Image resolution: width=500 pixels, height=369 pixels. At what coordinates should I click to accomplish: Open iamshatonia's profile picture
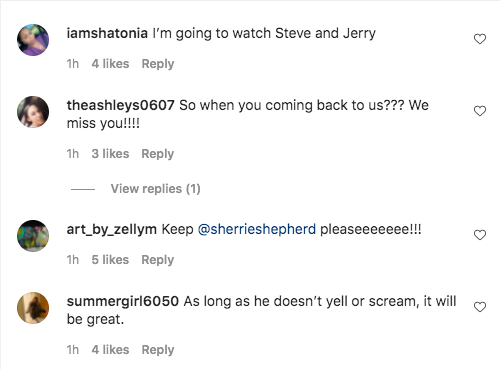33,40
